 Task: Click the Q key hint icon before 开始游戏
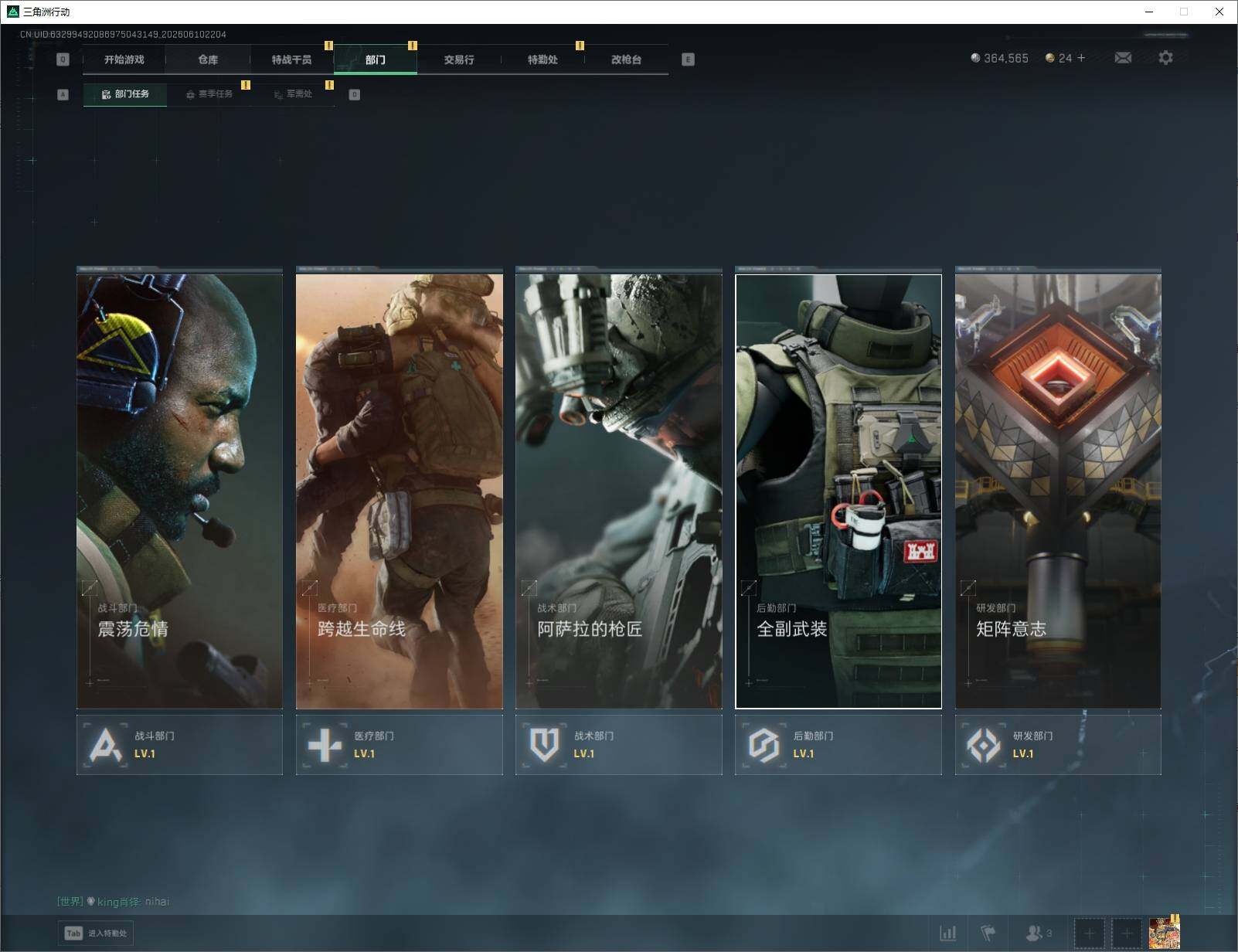pyautogui.click(x=63, y=59)
